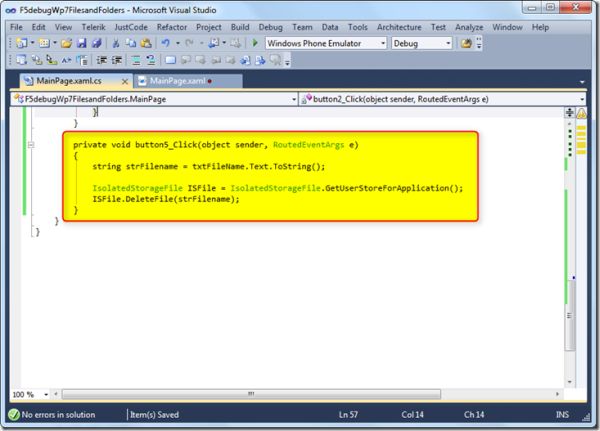Open the Add New Item dropdown arrow
Image resolution: width=600 pixels, height=431 pixels.
(x=55, y=43)
